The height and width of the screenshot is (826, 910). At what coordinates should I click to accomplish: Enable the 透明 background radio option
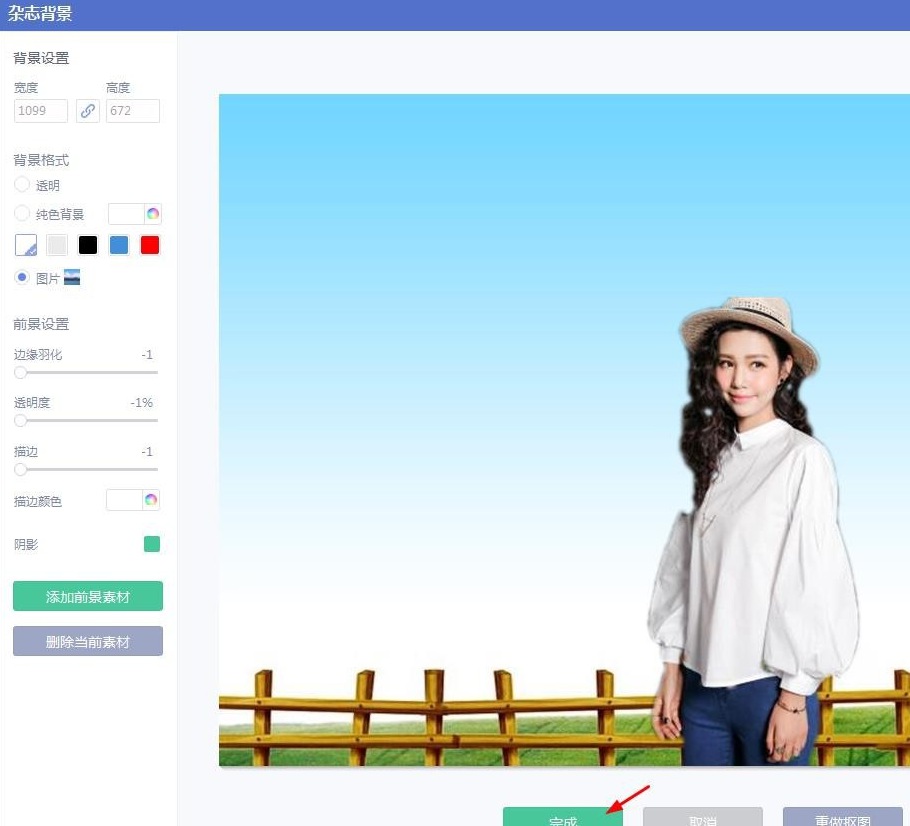[x=21, y=185]
